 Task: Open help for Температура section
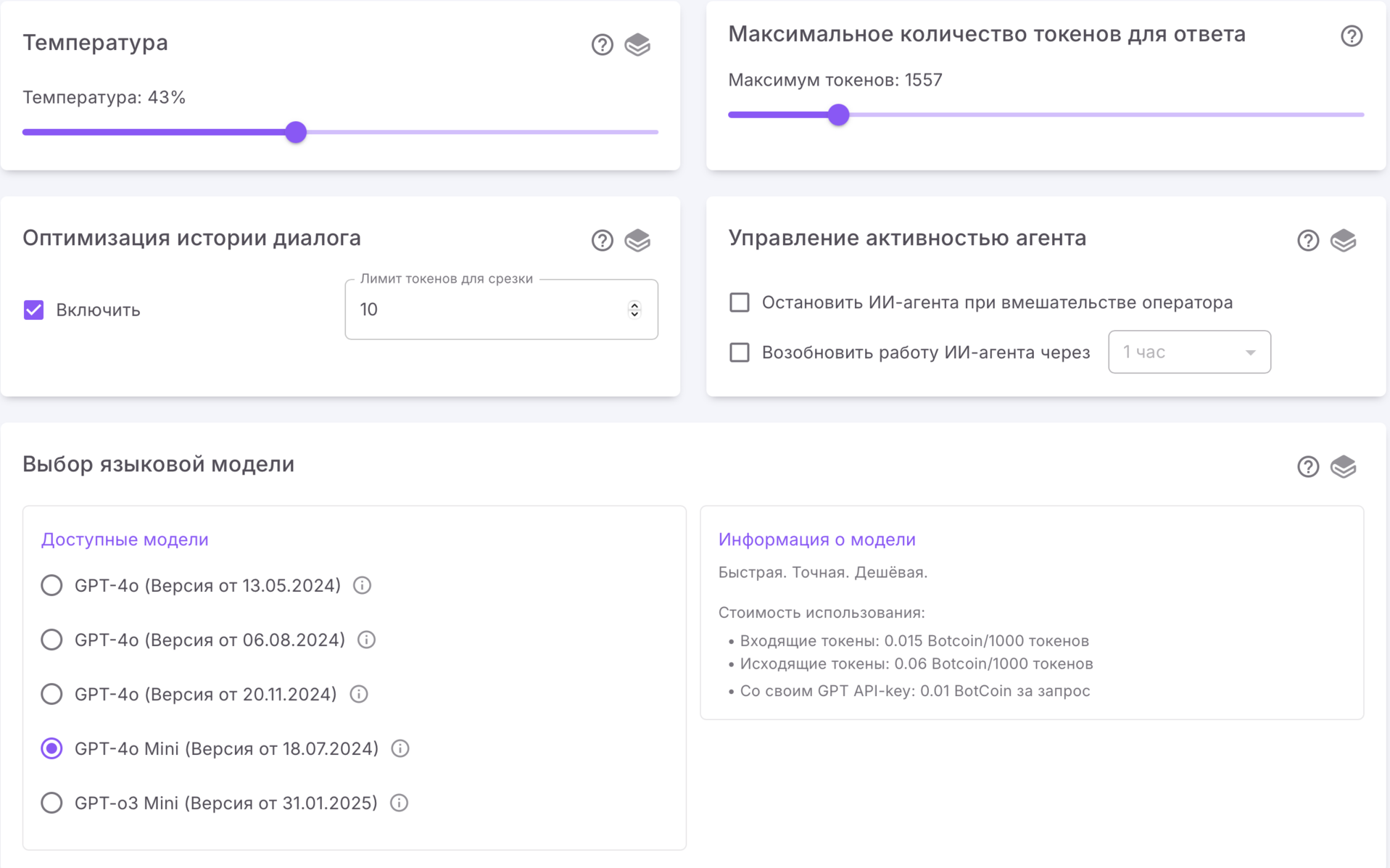tap(601, 44)
